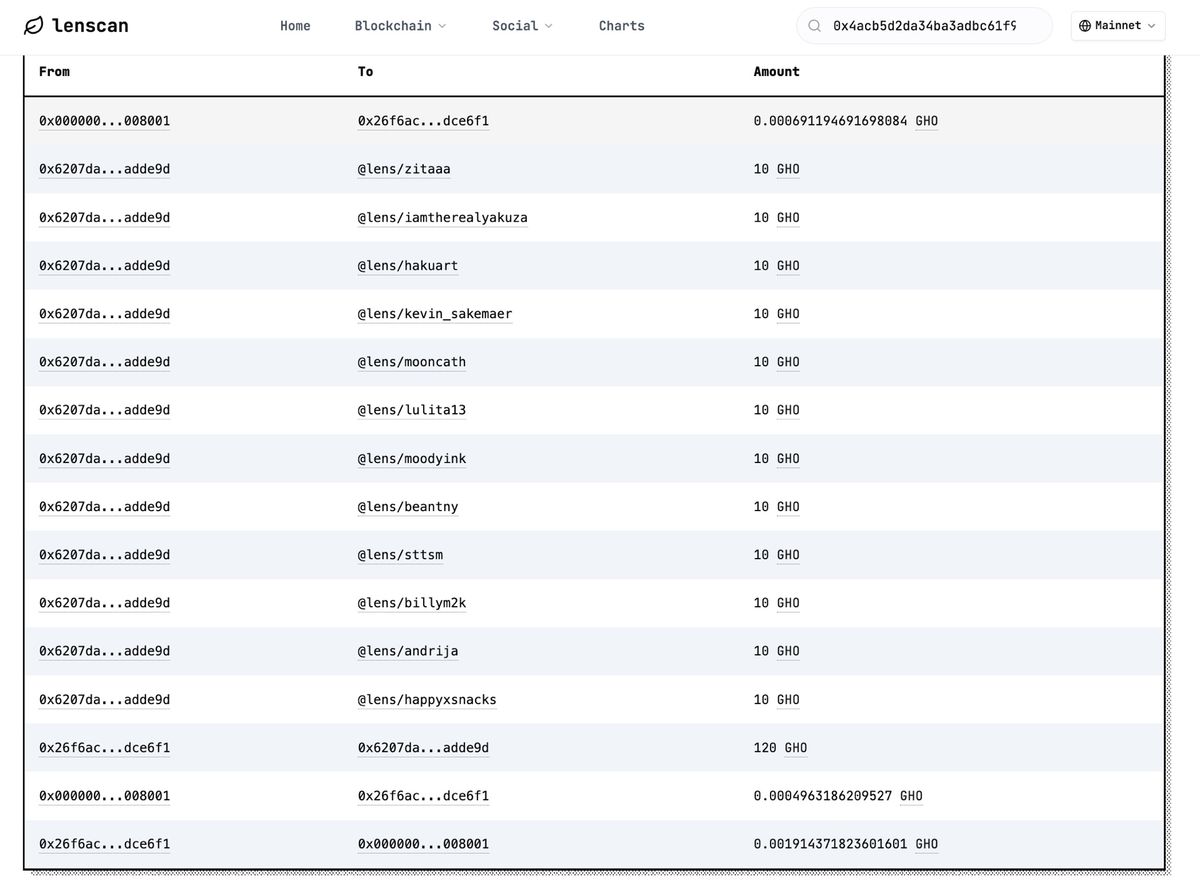This screenshot has height=886, width=1200.
Task: Go to the Home page
Action: coord(295,26)
